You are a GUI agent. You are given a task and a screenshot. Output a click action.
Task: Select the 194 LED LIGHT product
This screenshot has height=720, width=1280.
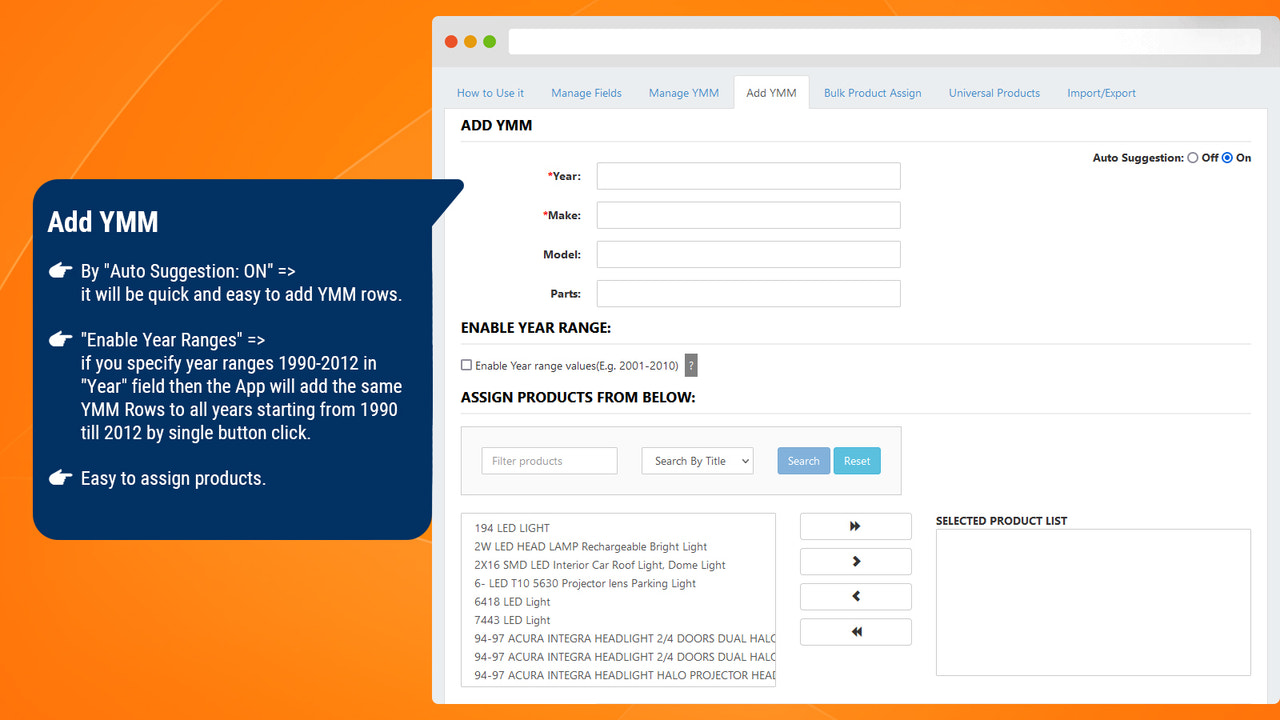512,527
